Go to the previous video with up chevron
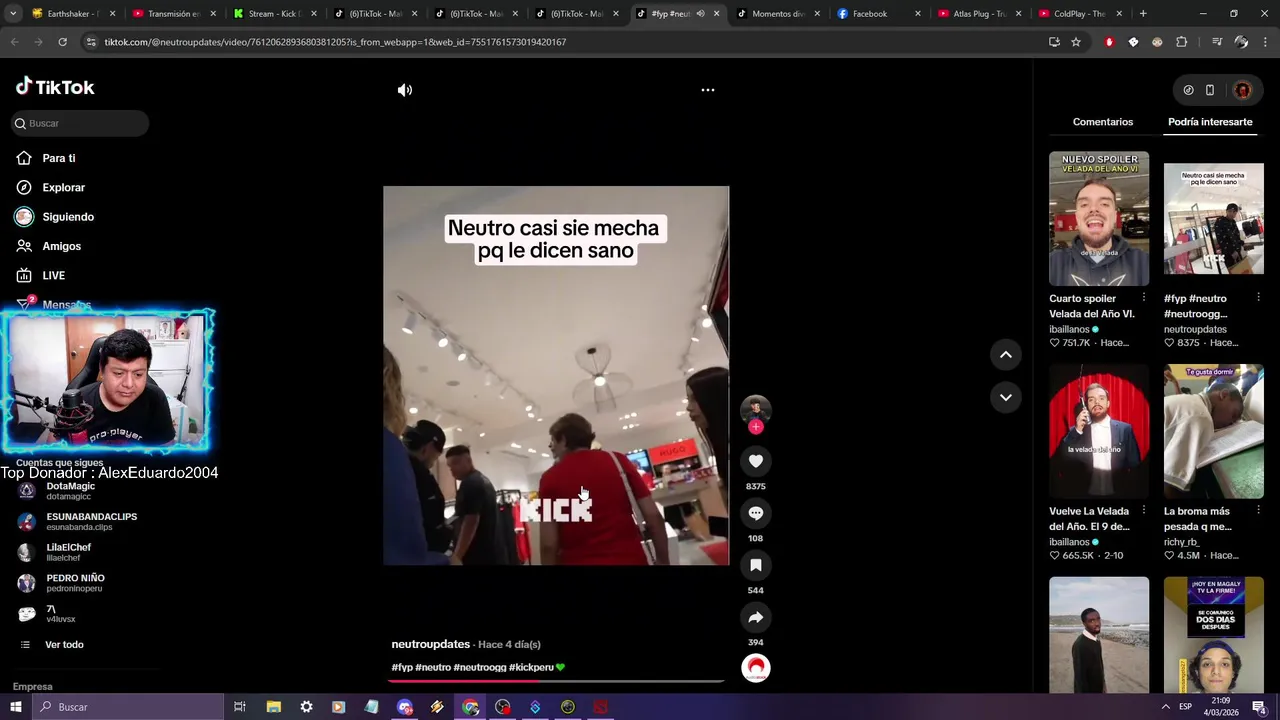This screenshot has width=1280, height=720. [x=1006, y=355]
